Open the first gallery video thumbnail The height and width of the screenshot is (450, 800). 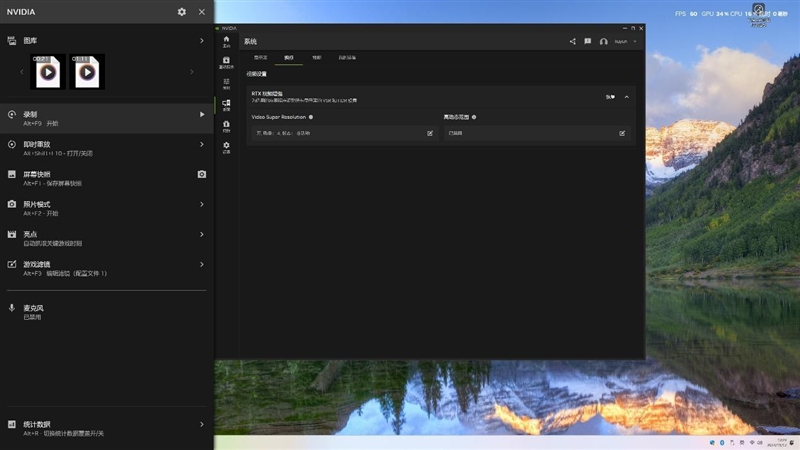(46, 72)
